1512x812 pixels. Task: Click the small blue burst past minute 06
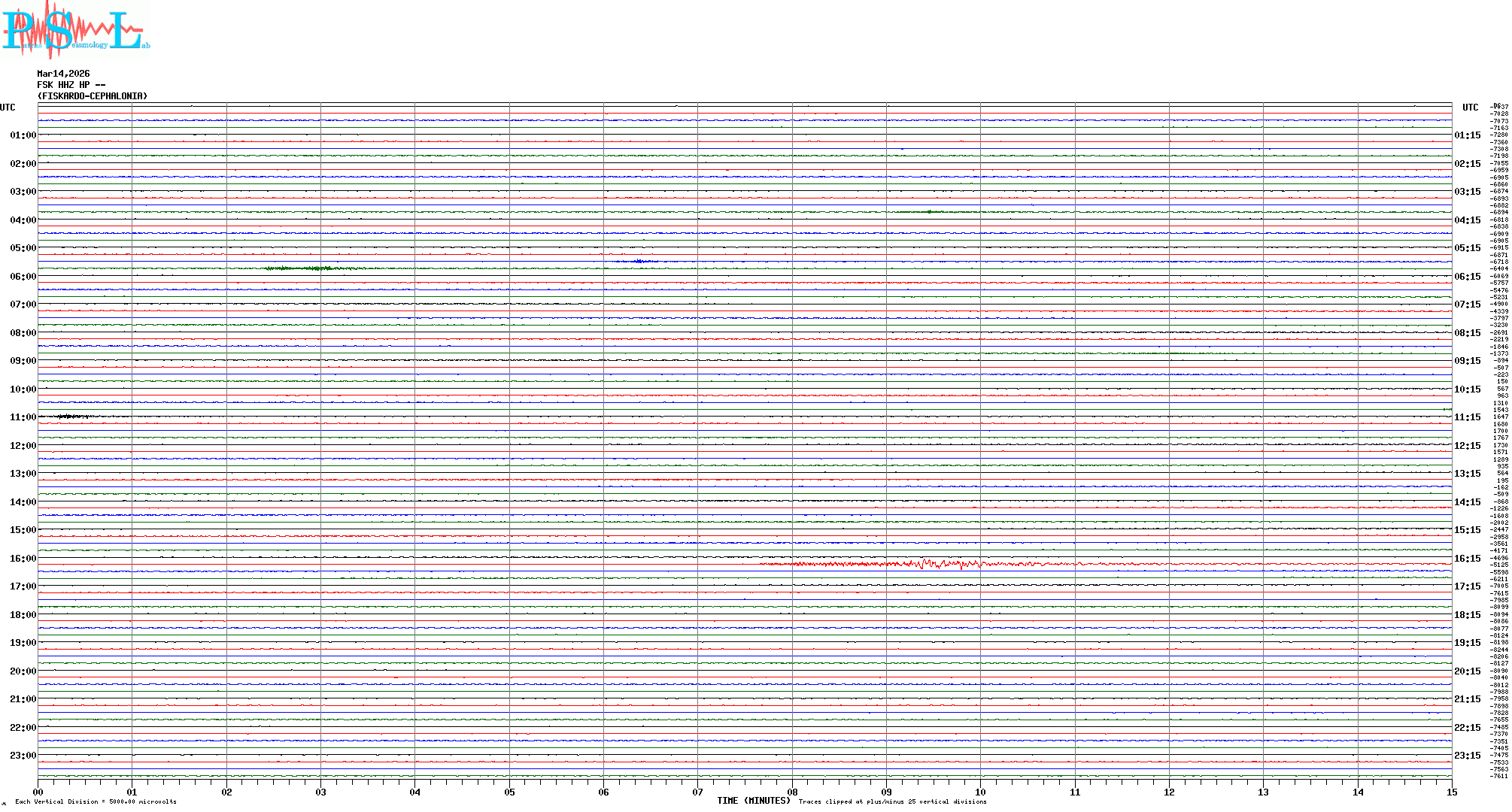[639, 261]
